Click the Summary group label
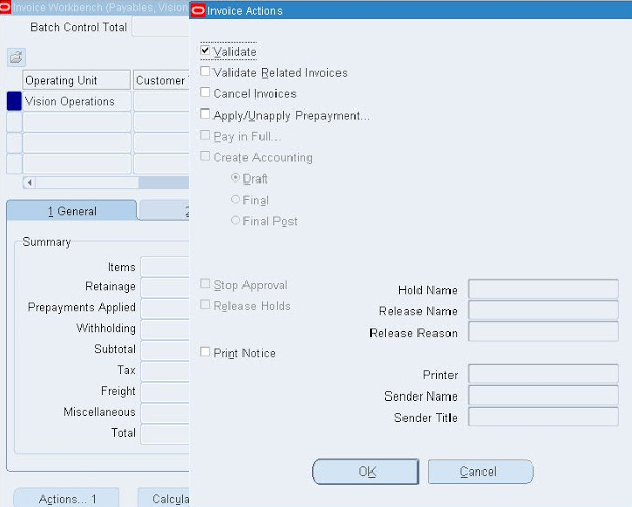 pos(47,242)
